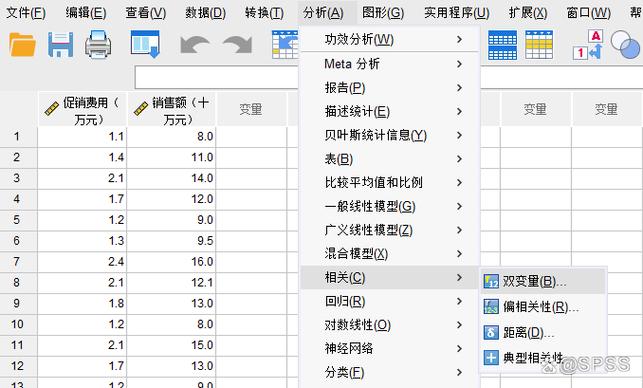Click the blue data grid toolbar icon
Image resolution: width=643 pixels, height=388 pixels.
(x=502, y=45)
